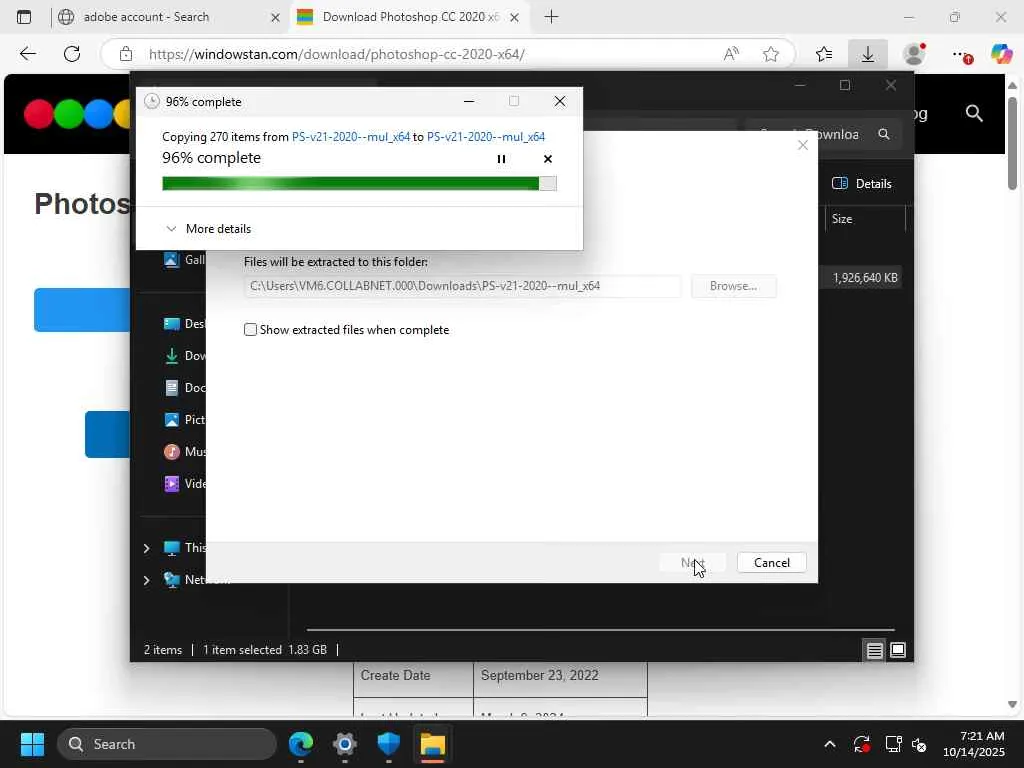Open destination PS-v21-2020--mul_x64 folder link
This screenshot has height=768, width=1024.
(486, 136)
